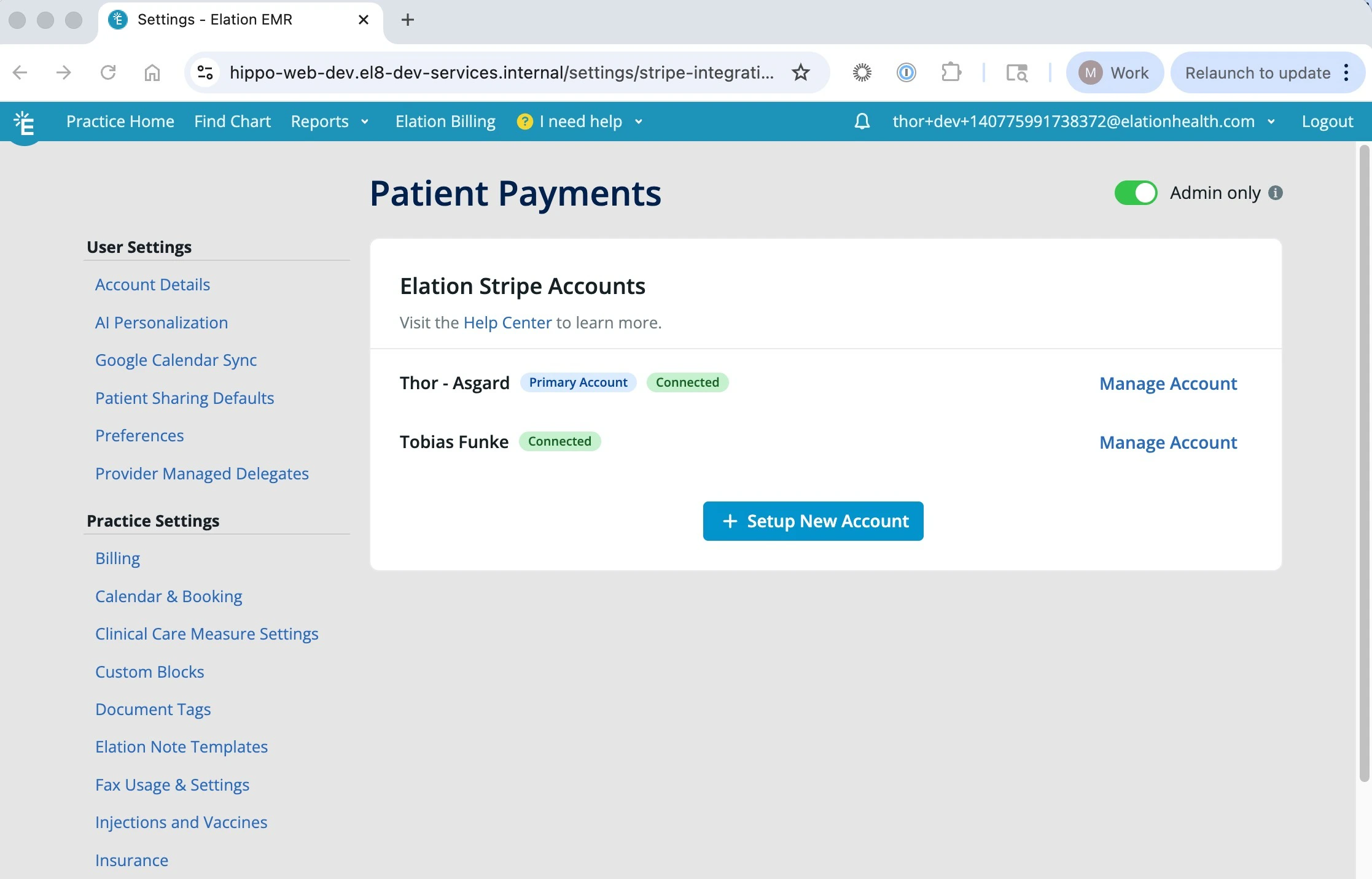The height and width of the screenshot is (879, 1372).
Task: Click Manage Account for Tobias Funke
Action: (1167, 442)
